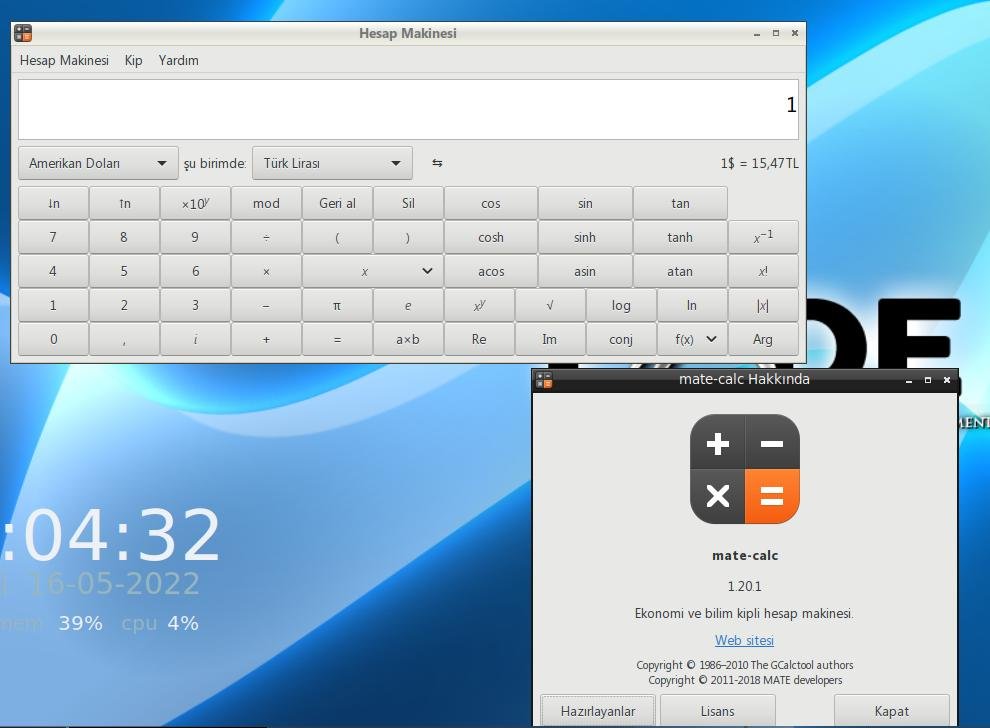Click the superscript ↑n button
The width and height of the screenshot is (990, 728).
click(x=124, y=203)
